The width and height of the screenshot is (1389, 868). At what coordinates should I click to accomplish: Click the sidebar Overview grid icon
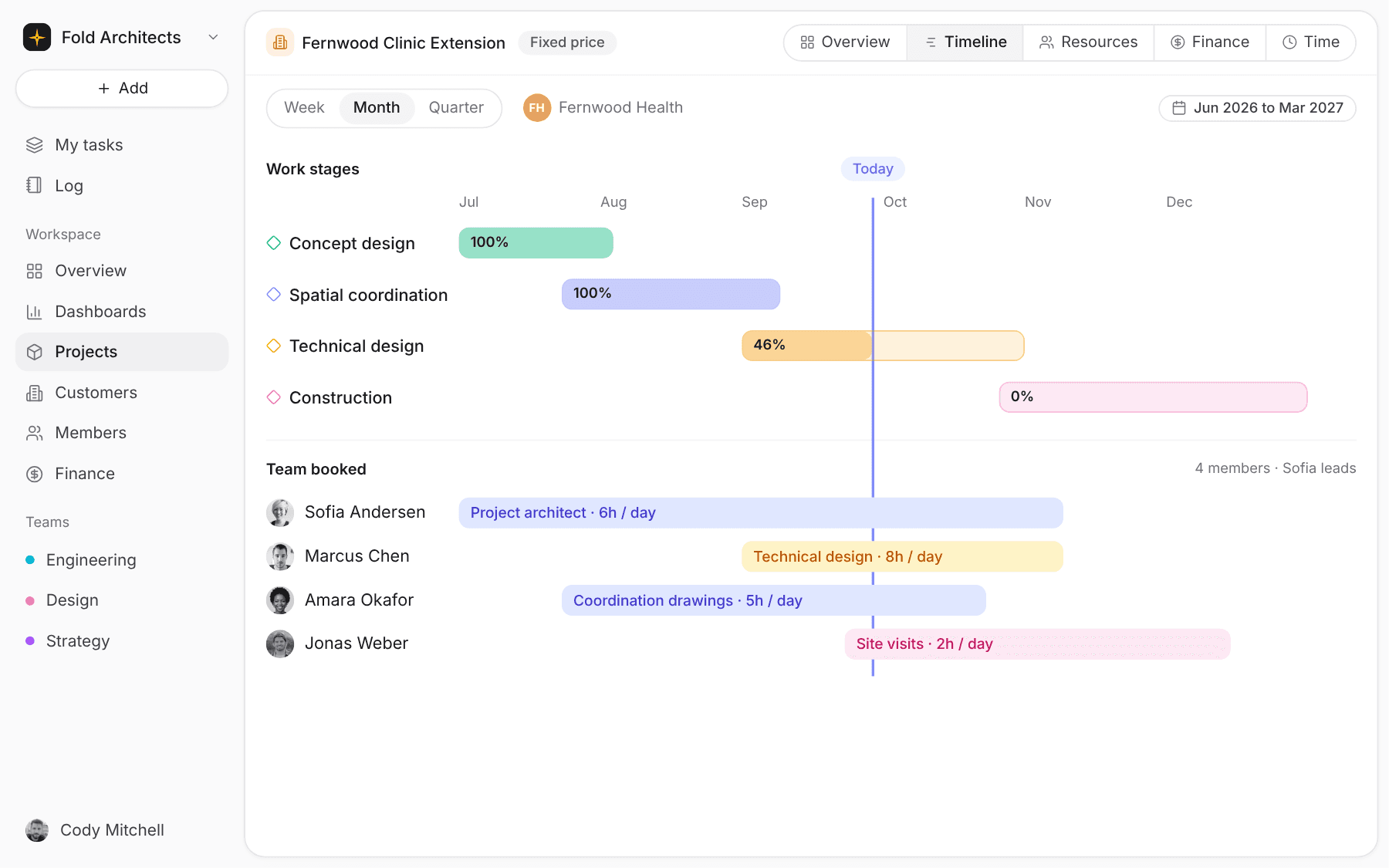[x=35, y=271]
